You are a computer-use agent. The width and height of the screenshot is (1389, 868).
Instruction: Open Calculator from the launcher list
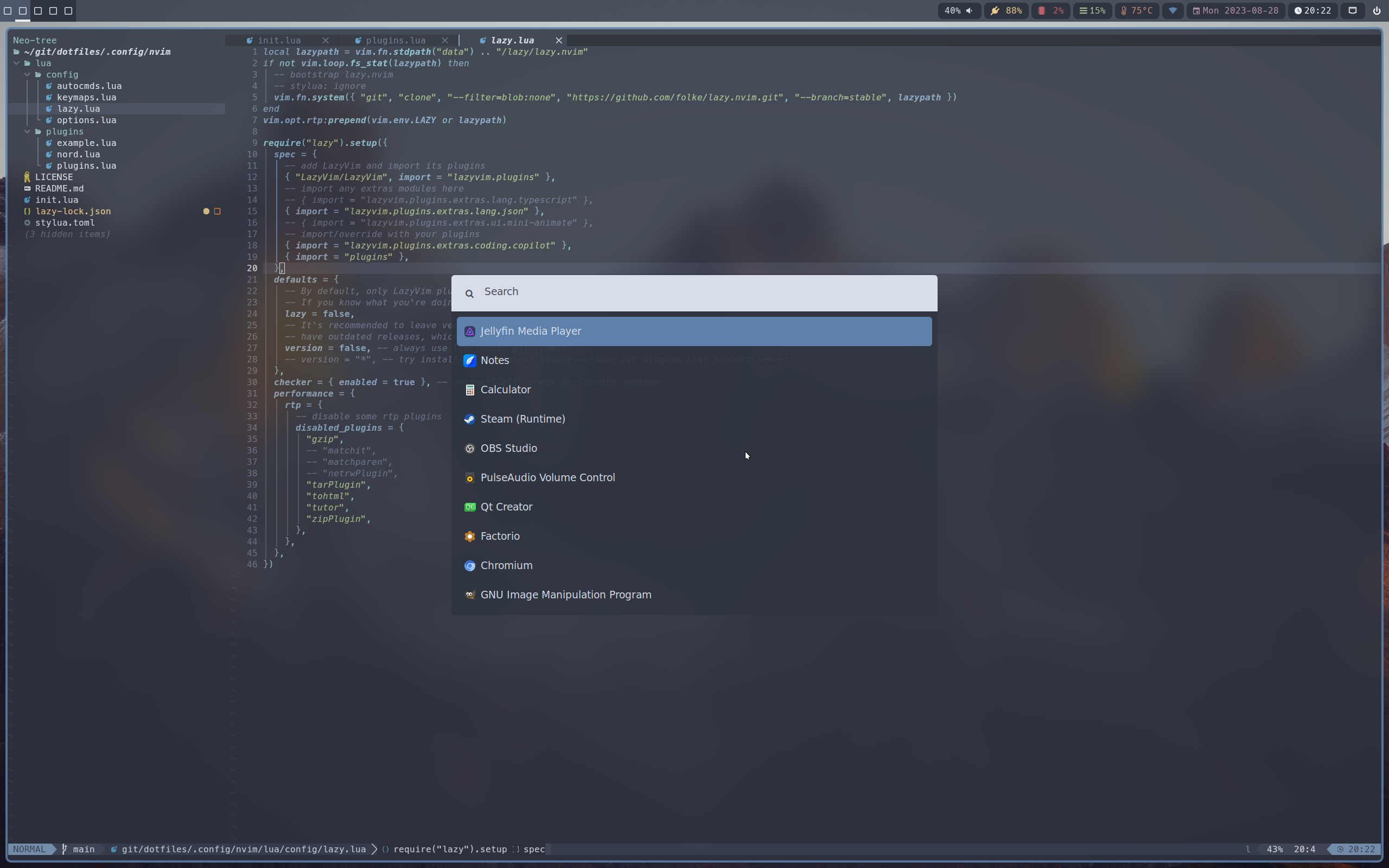[505, 390]
